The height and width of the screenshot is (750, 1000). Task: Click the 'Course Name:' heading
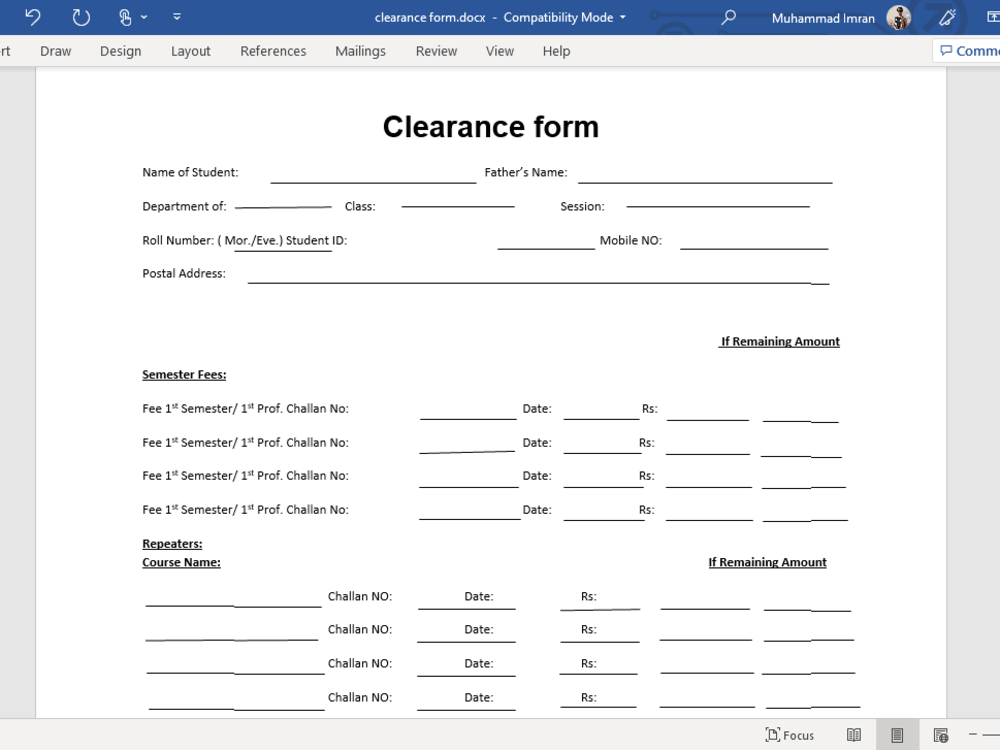point(181,562)
